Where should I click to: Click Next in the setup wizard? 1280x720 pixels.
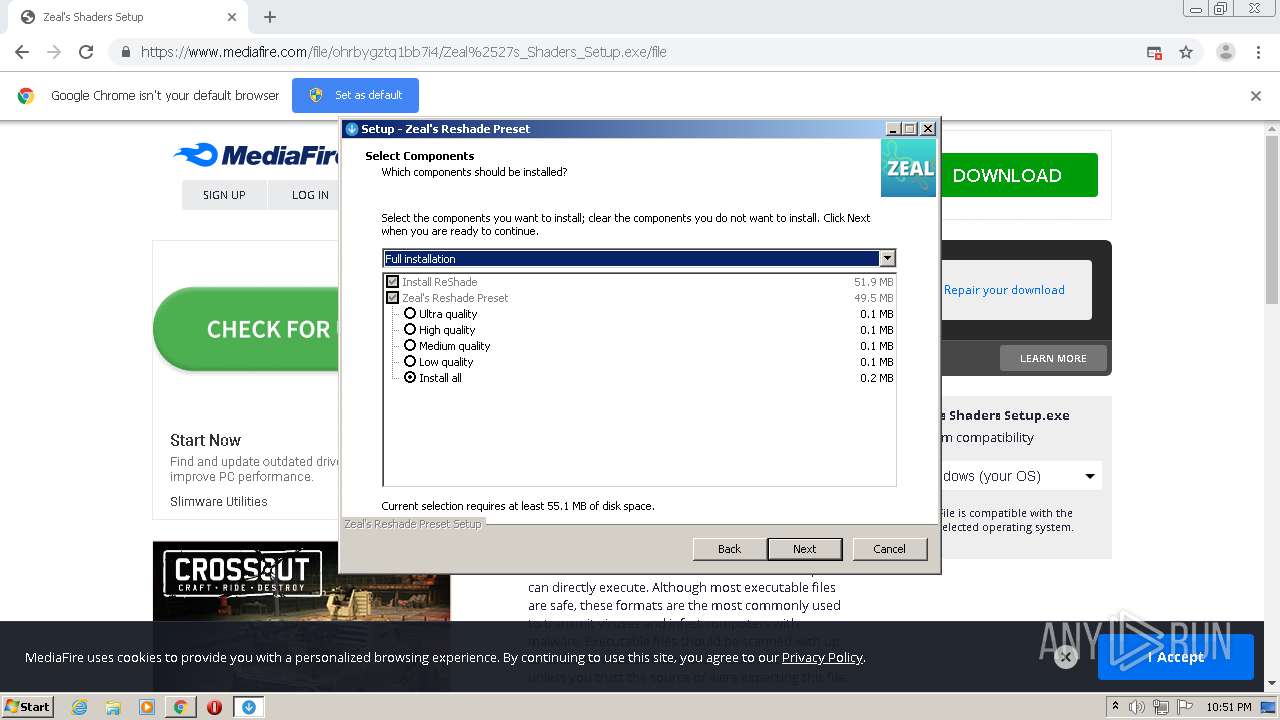805,549
